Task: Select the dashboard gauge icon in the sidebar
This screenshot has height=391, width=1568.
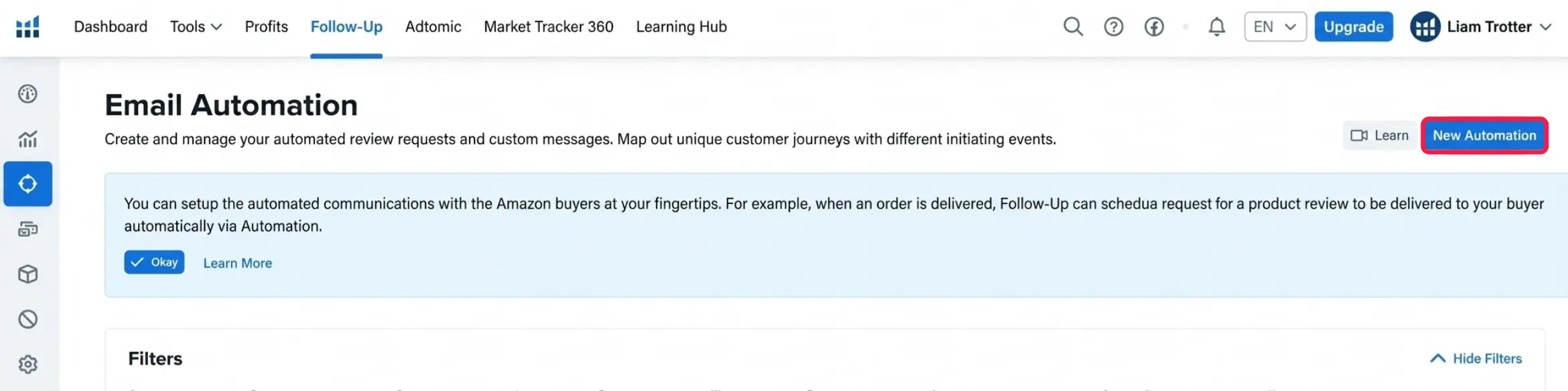Action: click(27, 94)
